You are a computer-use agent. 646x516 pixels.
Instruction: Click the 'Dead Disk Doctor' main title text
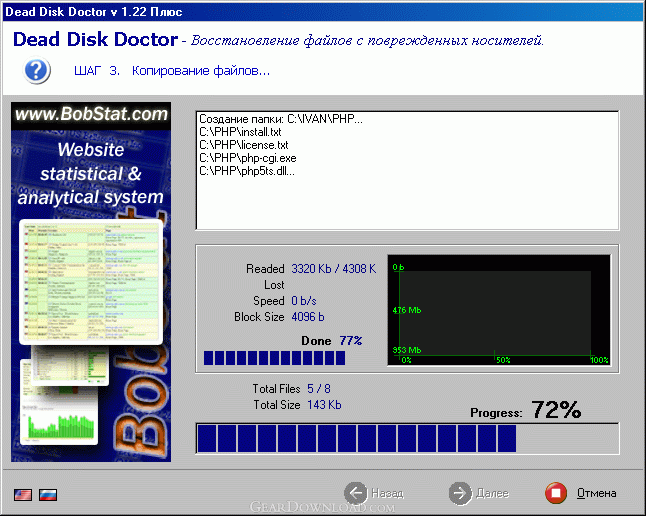(96, 40)
